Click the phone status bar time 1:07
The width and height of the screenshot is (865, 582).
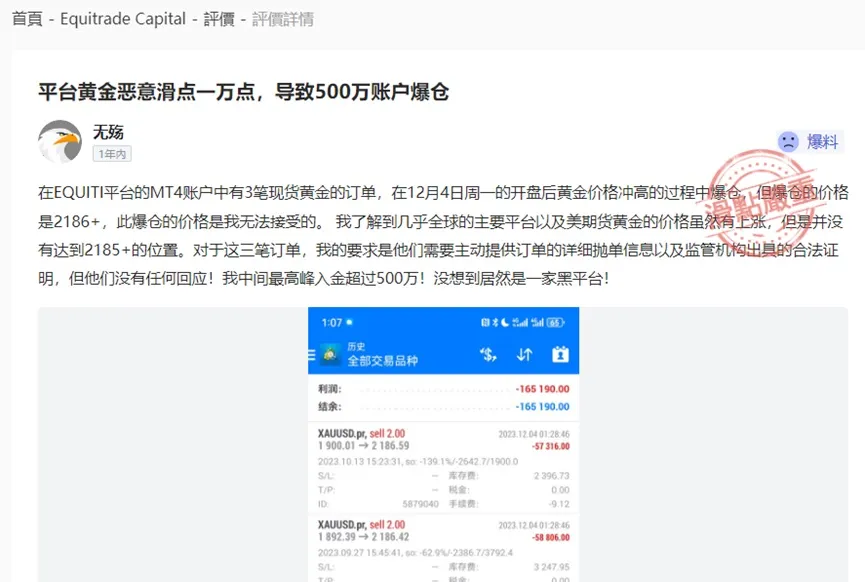click(332, 323)
